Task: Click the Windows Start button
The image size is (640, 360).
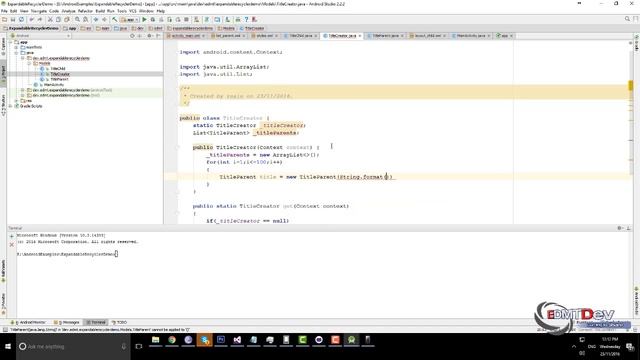Action: [x=8, y=347]
